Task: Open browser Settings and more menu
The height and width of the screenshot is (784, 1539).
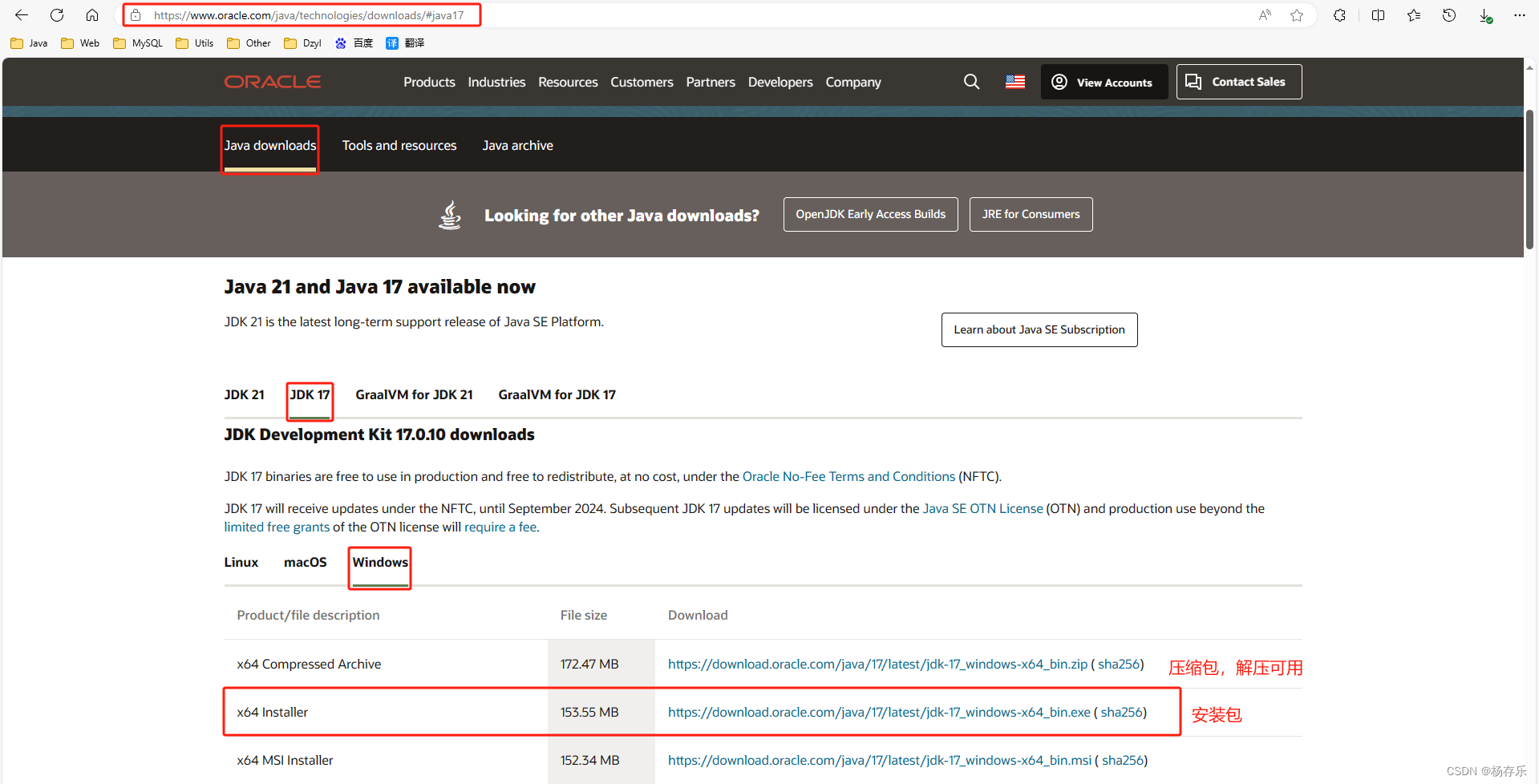Action: click(x=1520, y=15)
